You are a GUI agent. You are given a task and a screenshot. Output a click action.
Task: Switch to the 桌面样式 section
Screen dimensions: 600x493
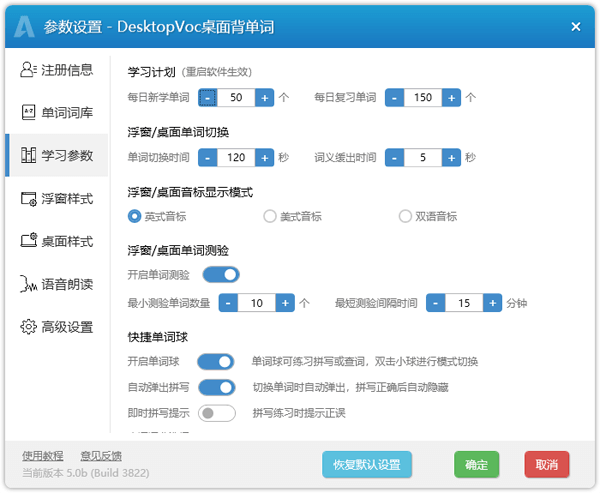point(57,241)
